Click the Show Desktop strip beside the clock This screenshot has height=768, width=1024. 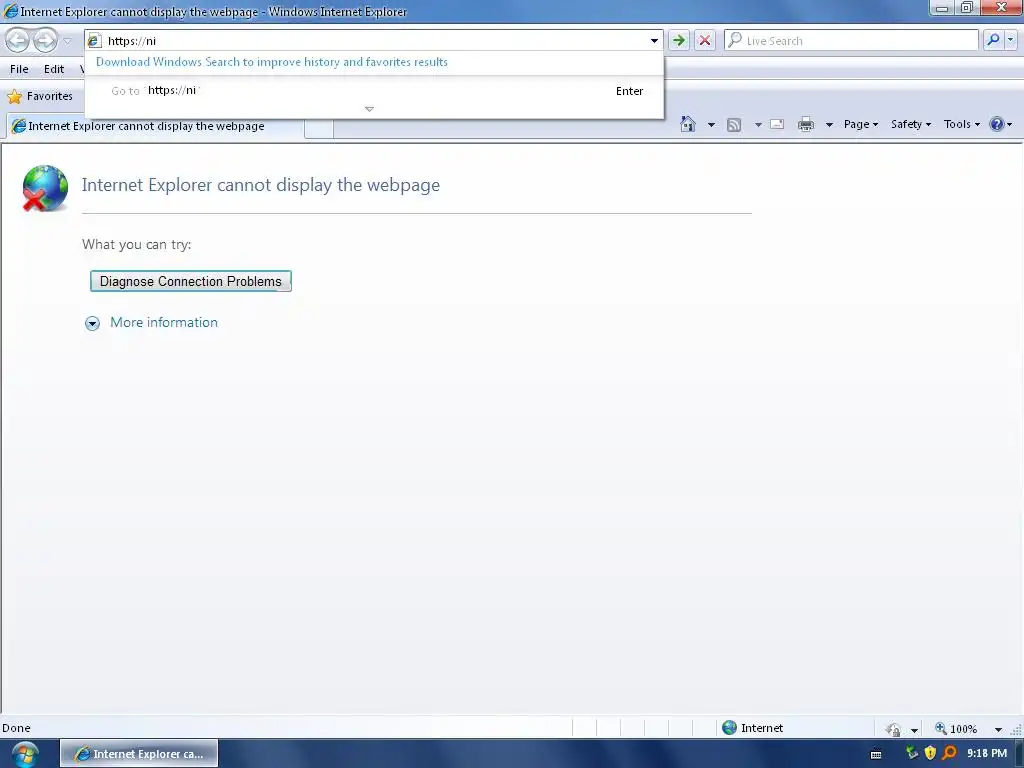(x=1019, y=754)
